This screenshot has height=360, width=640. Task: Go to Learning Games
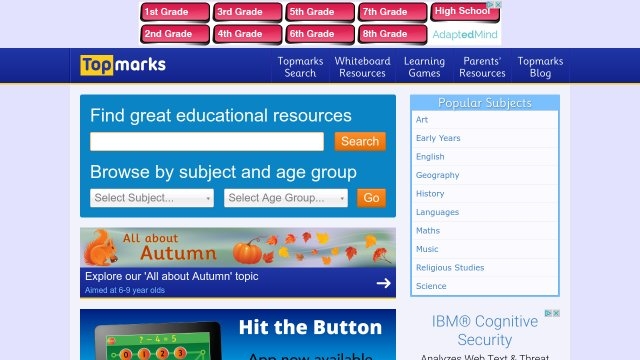coord(424,67)
